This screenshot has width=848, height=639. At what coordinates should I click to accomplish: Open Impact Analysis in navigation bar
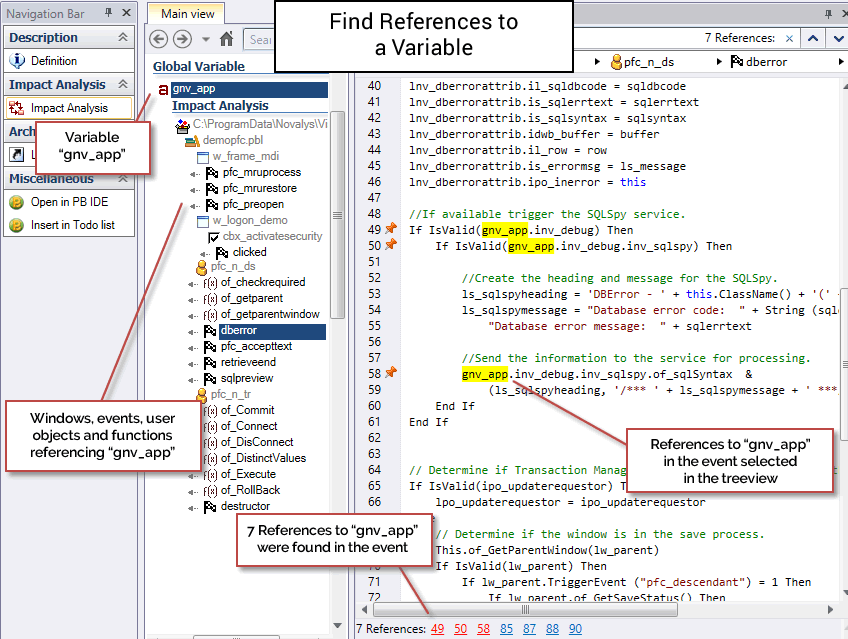coord(68,108)
